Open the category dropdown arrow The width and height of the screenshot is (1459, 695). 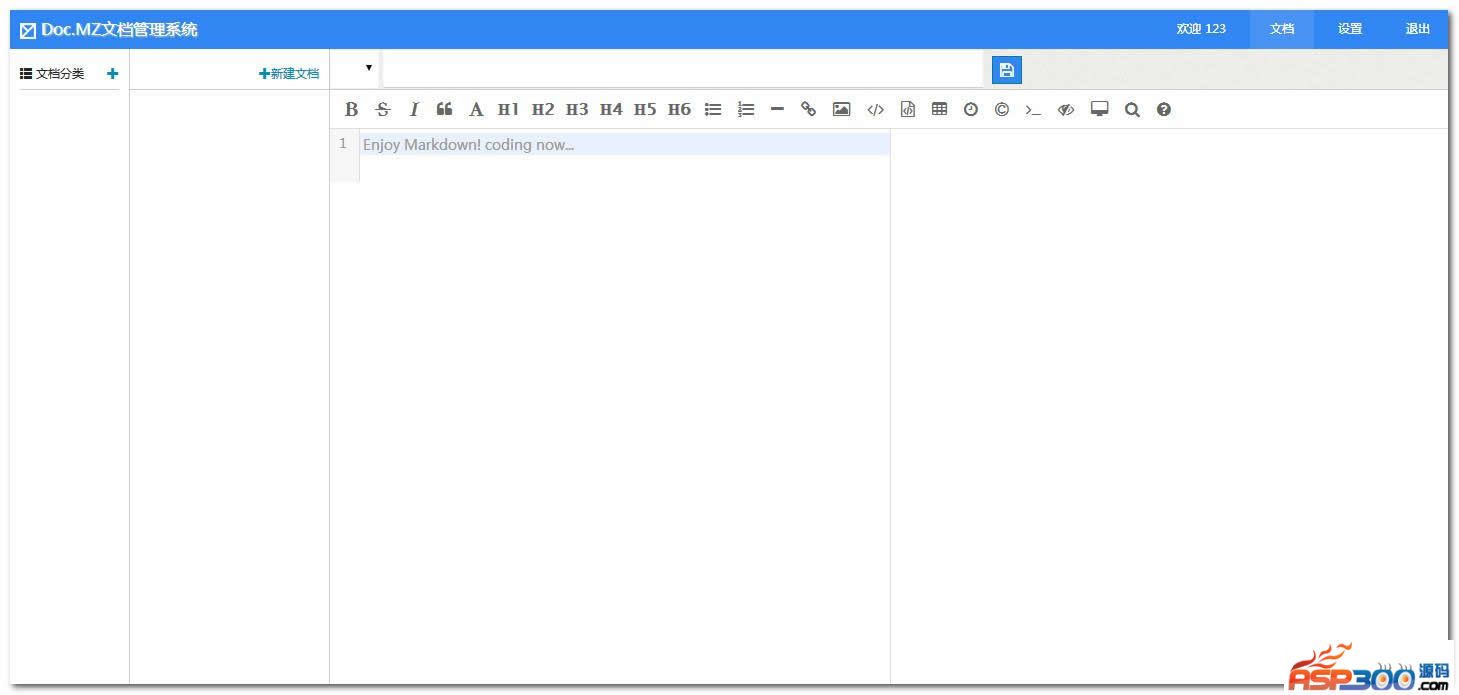pos(369,68)
